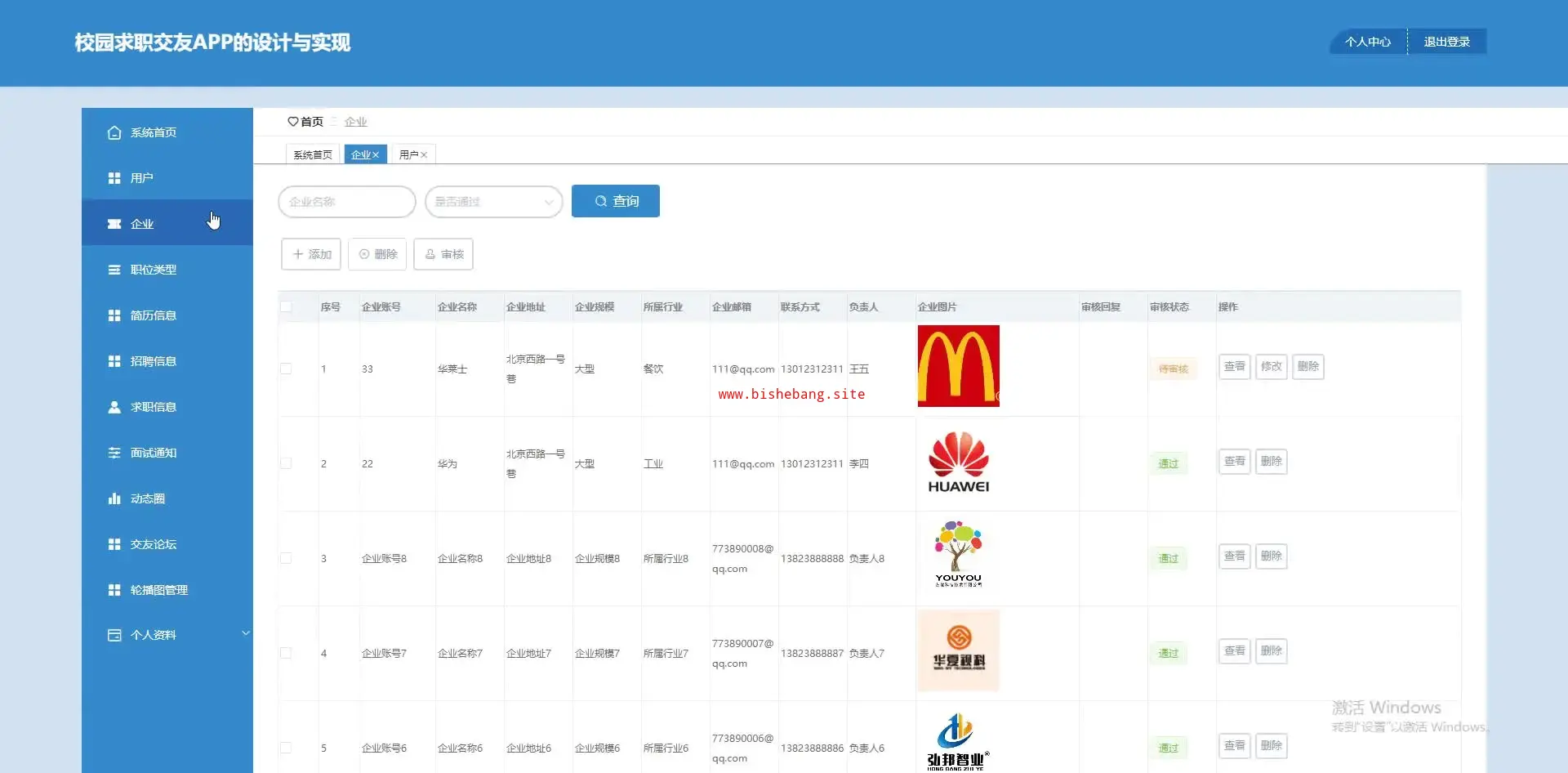Select all rows with the header checkbox
Image resolution: width=1568 pixels, height=773 pixels.
286,307
